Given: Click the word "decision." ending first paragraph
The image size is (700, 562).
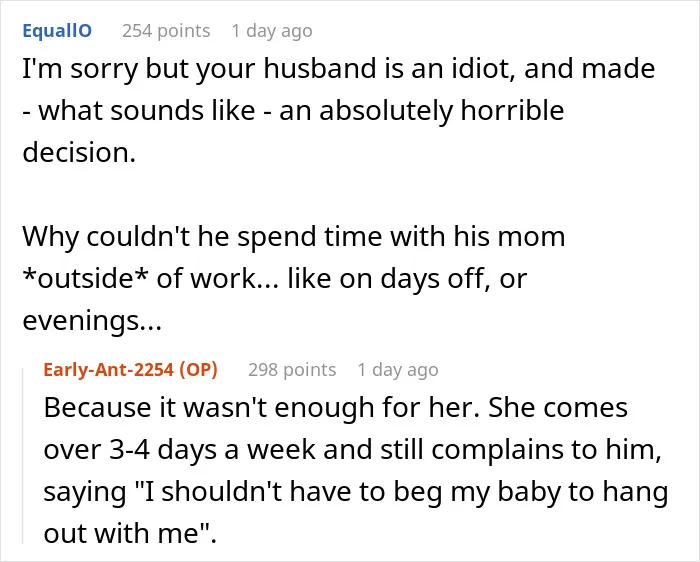Looking at the screenshot, I should (79, 153).
